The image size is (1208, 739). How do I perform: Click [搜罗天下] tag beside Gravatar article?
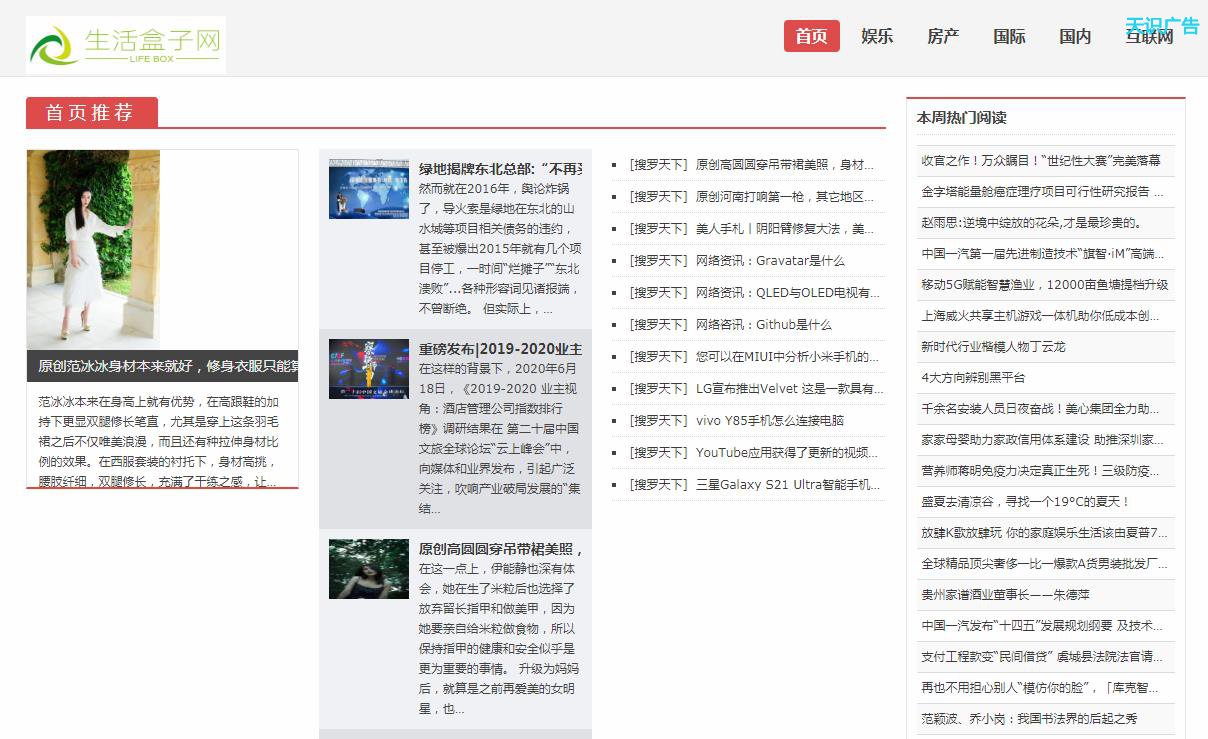click(659, 260)
